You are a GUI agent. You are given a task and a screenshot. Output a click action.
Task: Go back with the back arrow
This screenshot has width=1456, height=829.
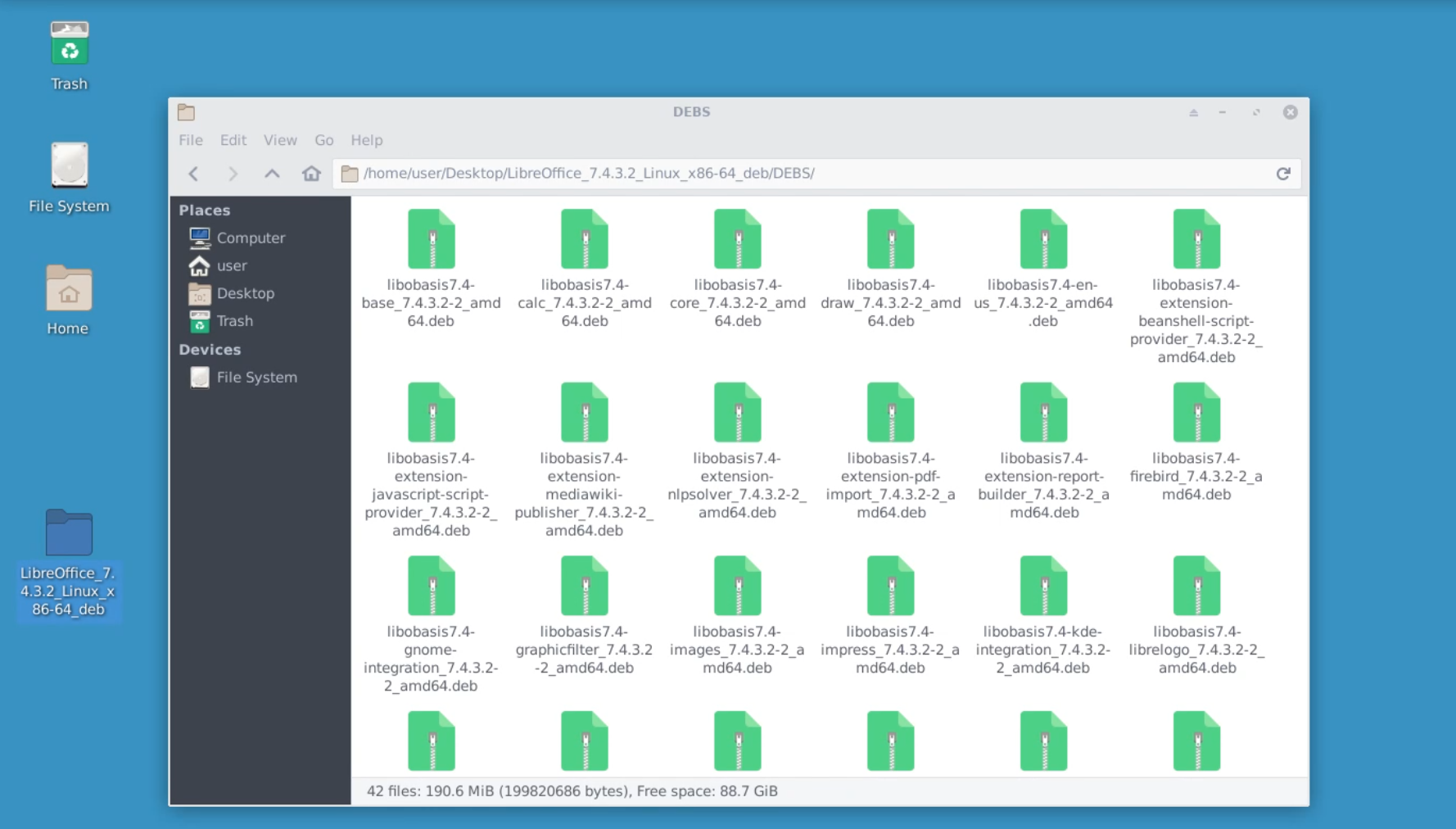click(194, 174)
